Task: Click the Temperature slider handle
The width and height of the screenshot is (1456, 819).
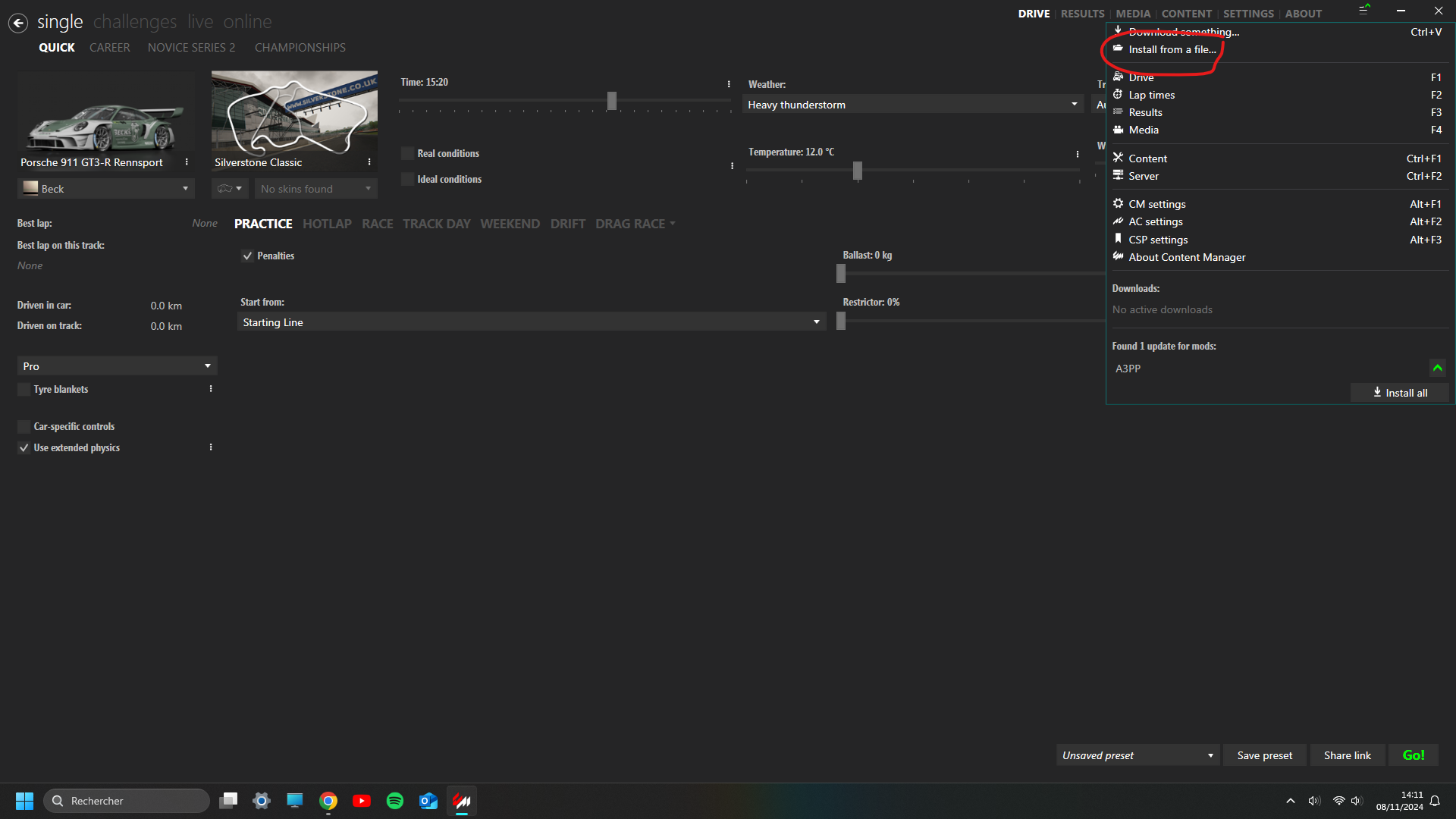Action: pos(858,171)
